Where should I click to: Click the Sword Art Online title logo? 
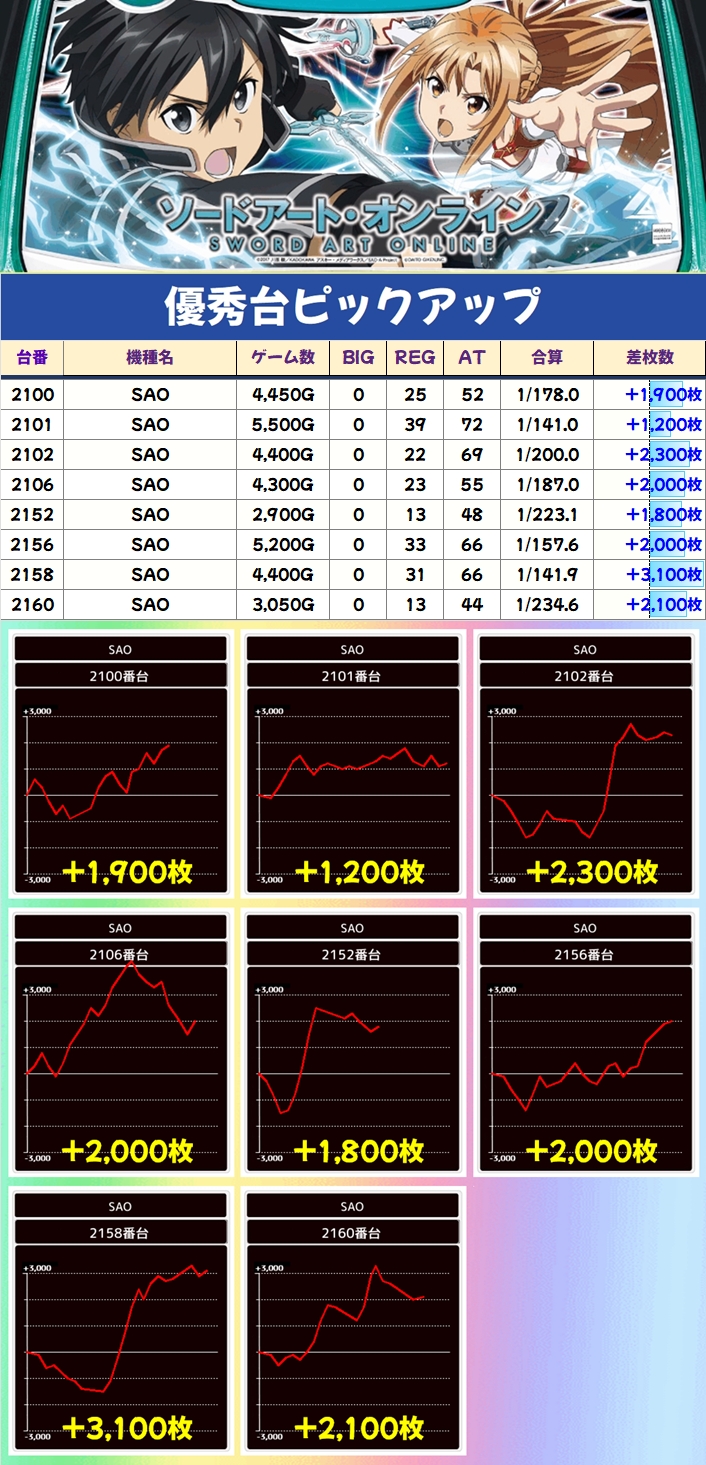point(352,222)
